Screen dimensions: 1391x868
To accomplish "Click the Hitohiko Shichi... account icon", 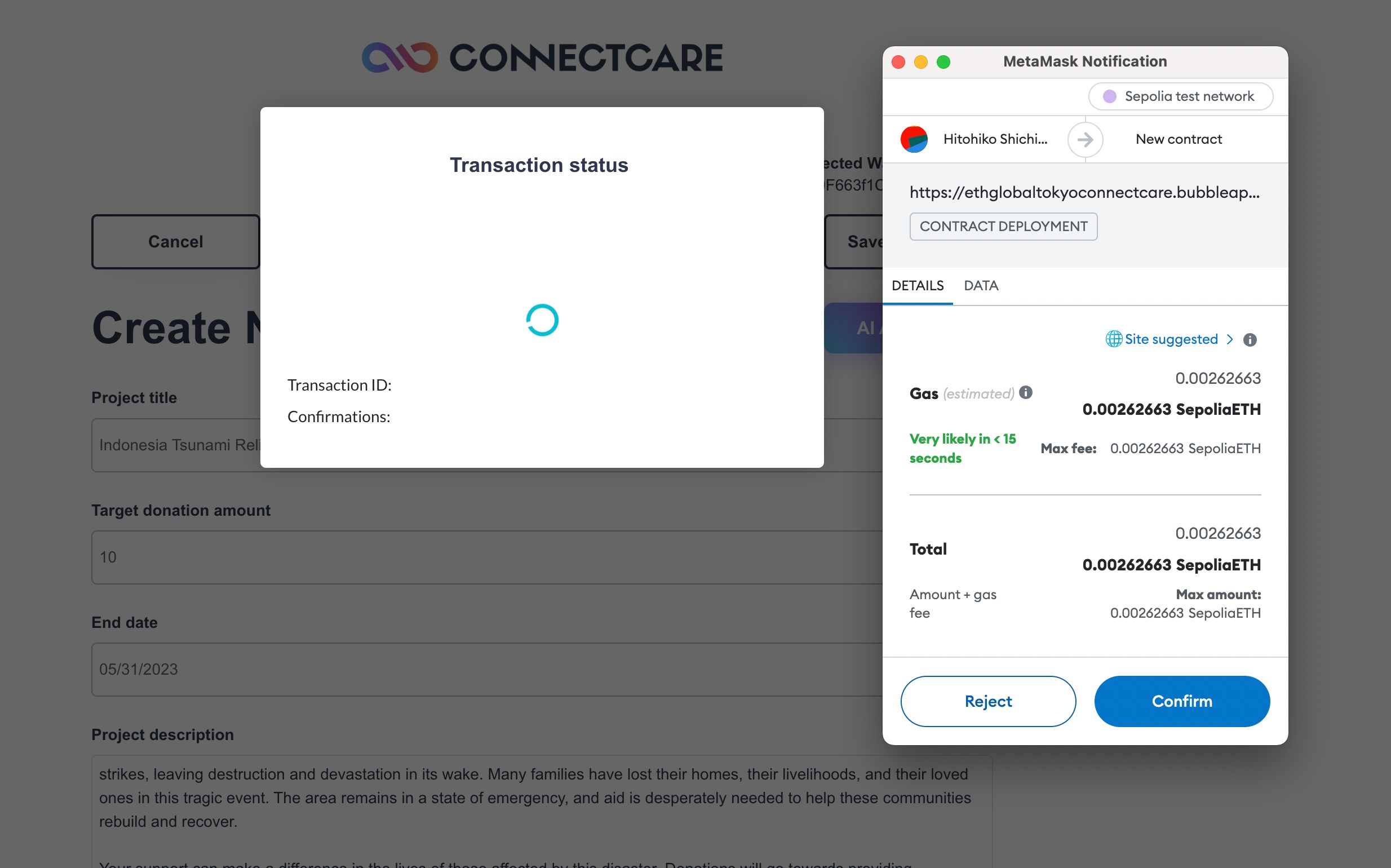I will pos(916,139).
